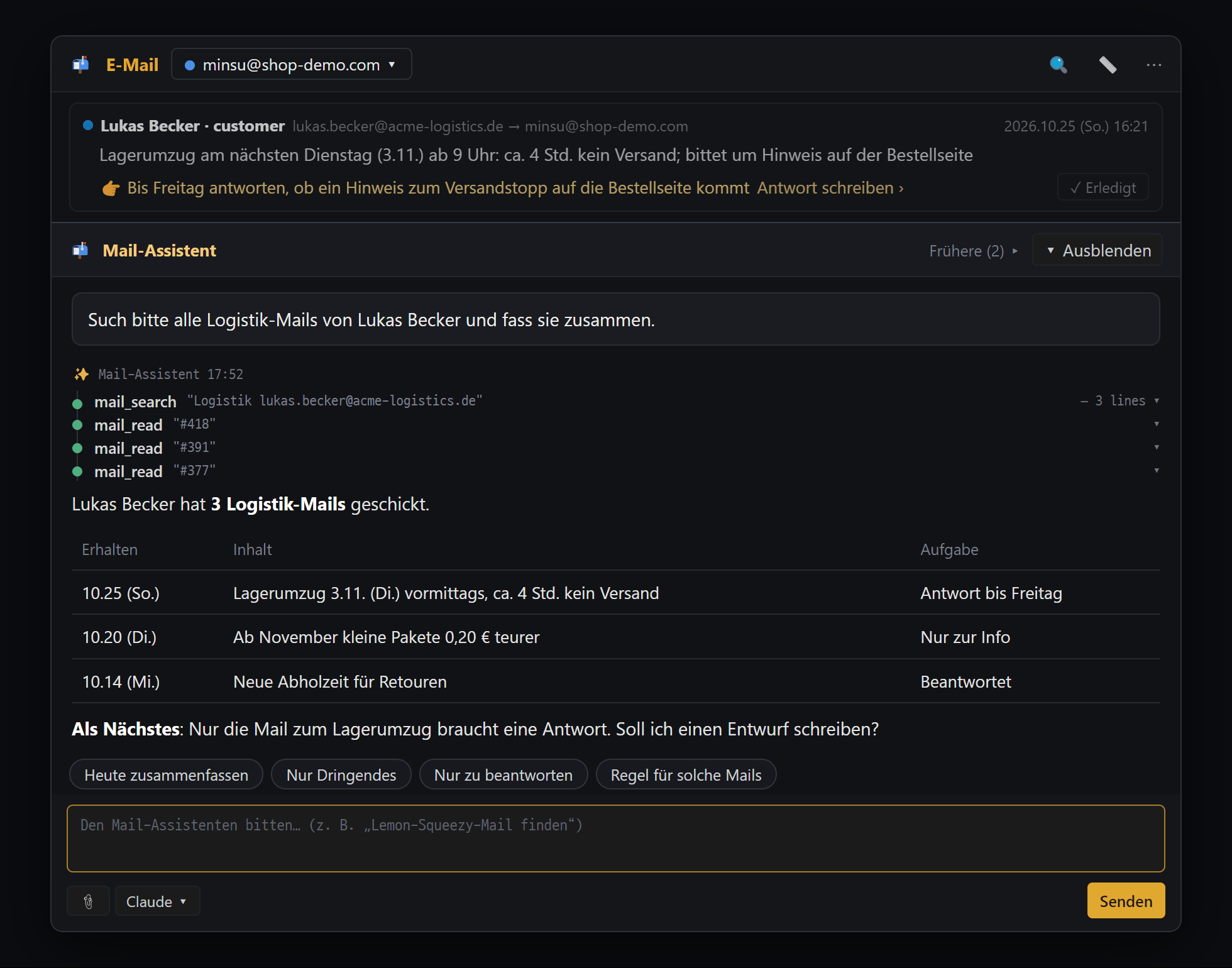Open the Lukas Becker · customer email
Screen dimensions: 1232x968
click(616, 157)
